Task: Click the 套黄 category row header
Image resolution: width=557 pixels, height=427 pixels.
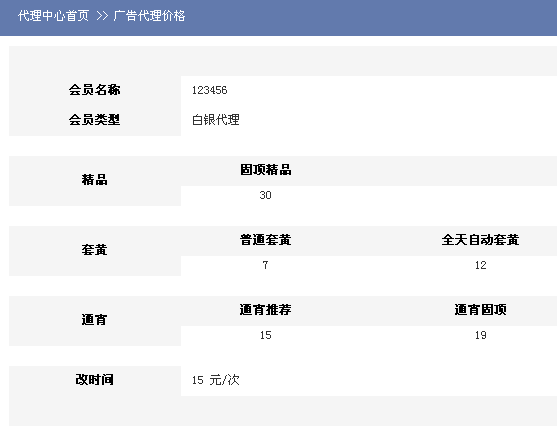Action: point(94,250)
